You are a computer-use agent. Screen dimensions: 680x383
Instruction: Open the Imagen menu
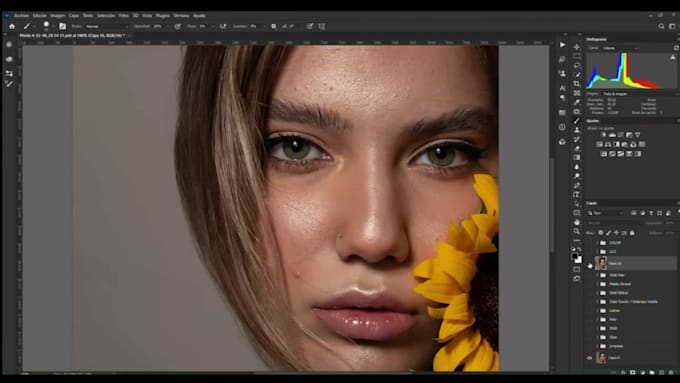[x=58, y=16]
